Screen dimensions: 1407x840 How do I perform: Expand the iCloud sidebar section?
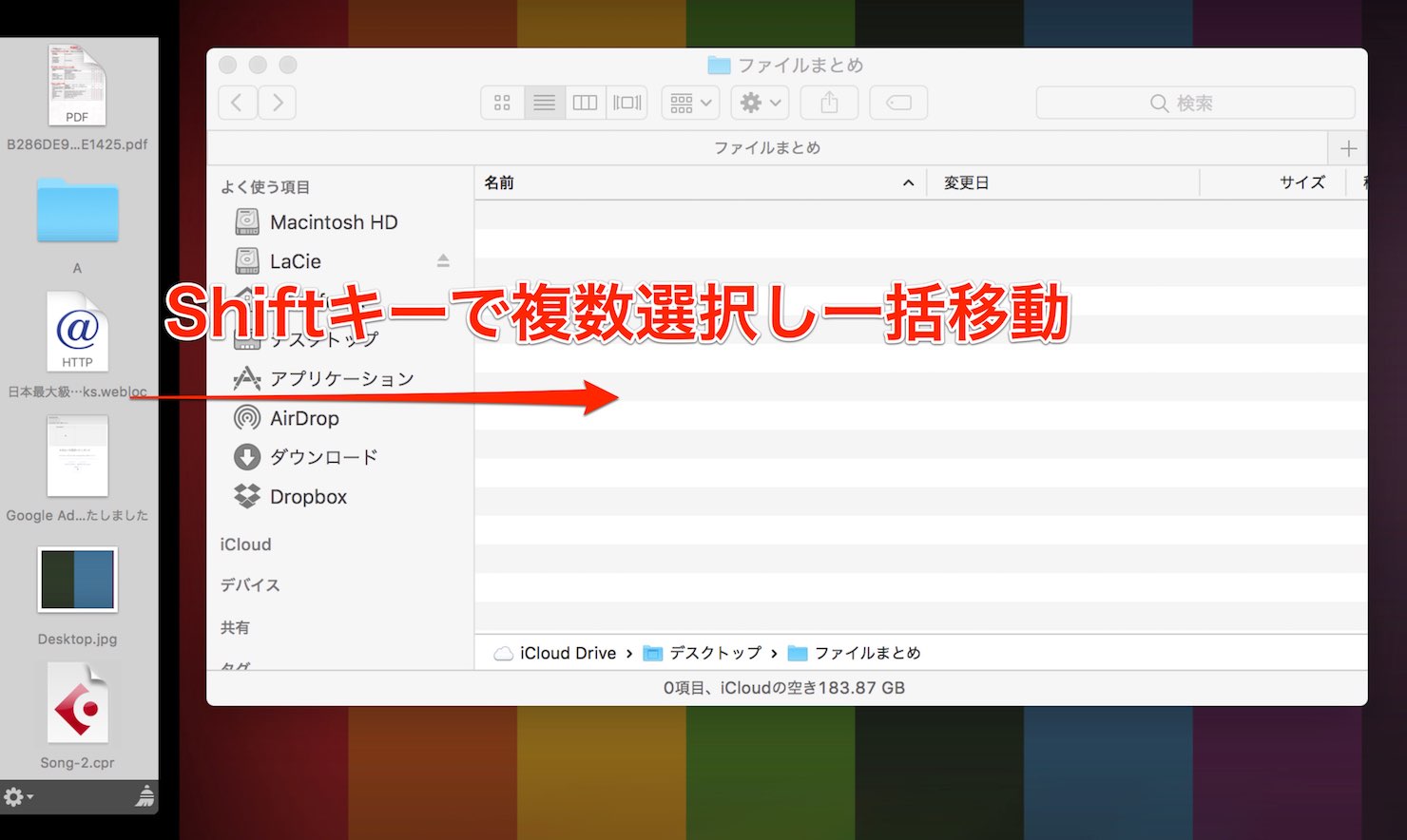tap(245, 544)
